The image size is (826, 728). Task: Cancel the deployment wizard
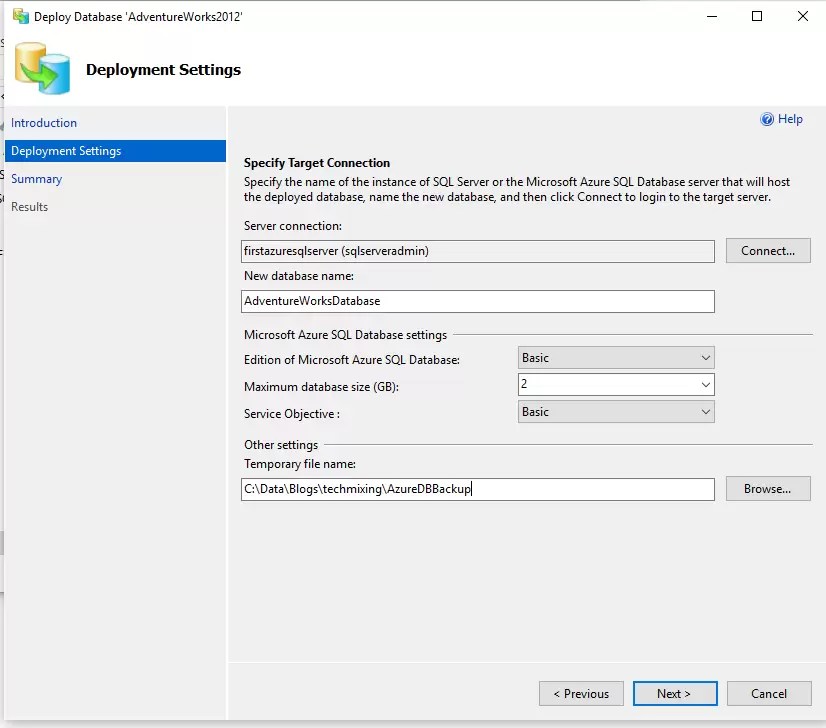(769, 694)
